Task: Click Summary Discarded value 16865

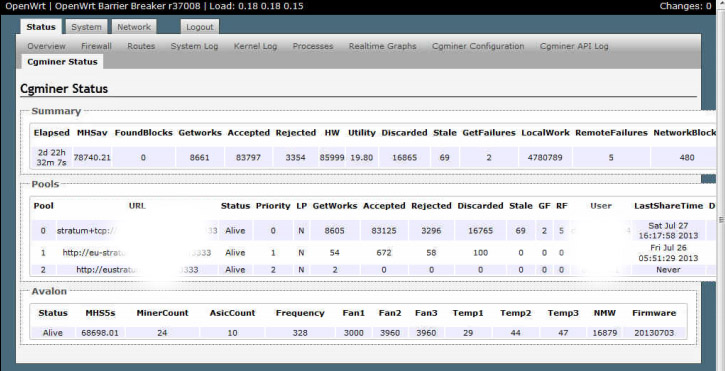Action: [x=404, y=157]
